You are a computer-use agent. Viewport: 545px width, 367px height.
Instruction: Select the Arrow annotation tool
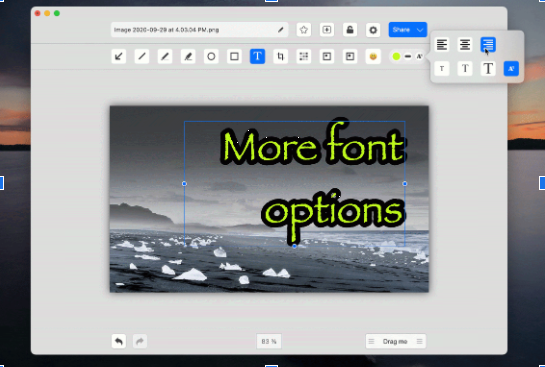click(x=119, y=56)
